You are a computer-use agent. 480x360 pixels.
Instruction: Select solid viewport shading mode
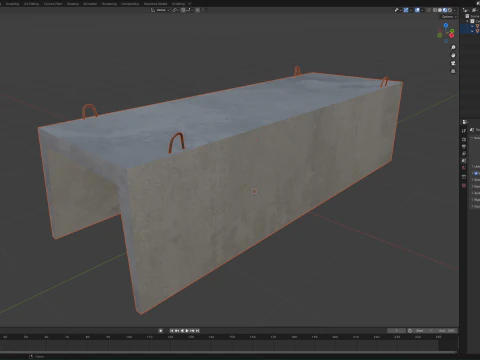(440, 10)
